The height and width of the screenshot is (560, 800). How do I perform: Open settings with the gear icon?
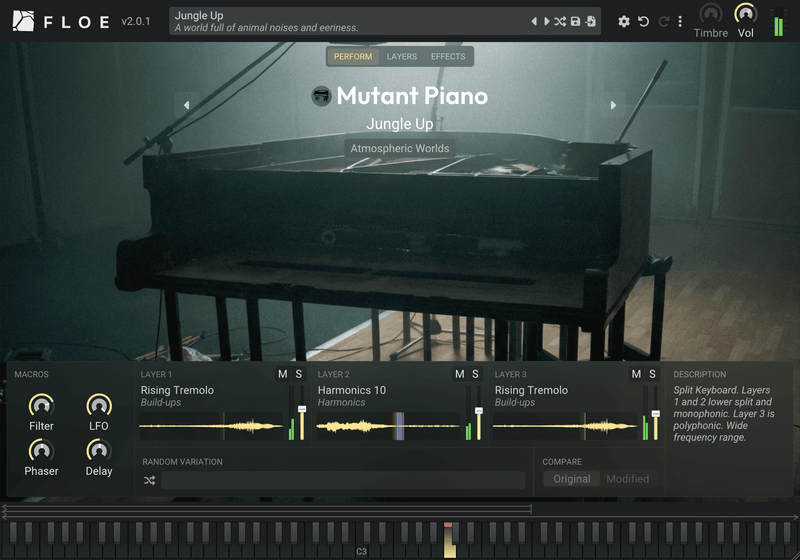coord(623,21)
